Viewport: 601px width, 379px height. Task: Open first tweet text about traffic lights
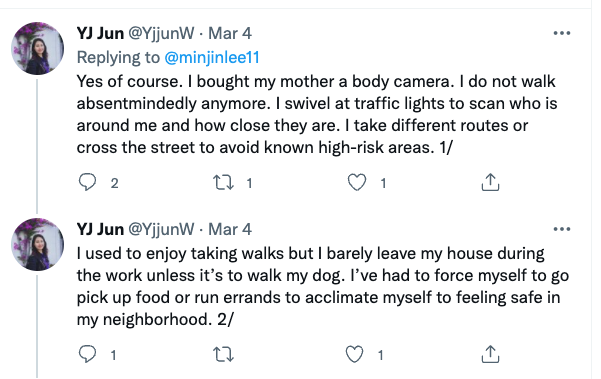(x=317, y=114)
